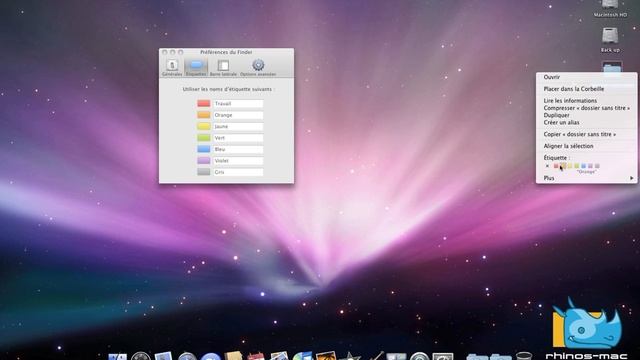Screen dimensions: 640x360
Task: Apply blue label in context menu
Action: tap(584, 166)
